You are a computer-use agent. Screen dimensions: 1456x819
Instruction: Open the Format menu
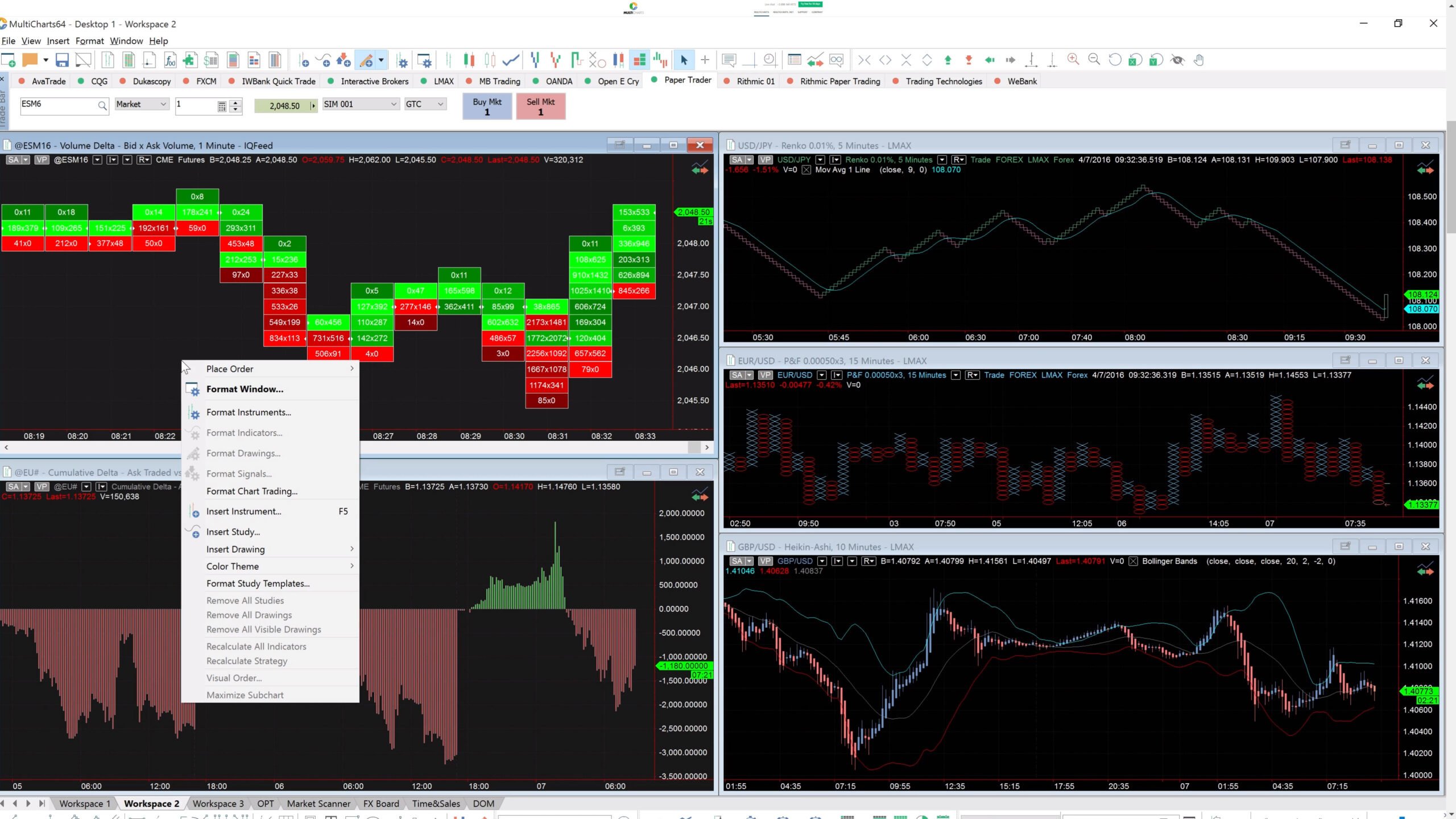[x=89, y=40]
